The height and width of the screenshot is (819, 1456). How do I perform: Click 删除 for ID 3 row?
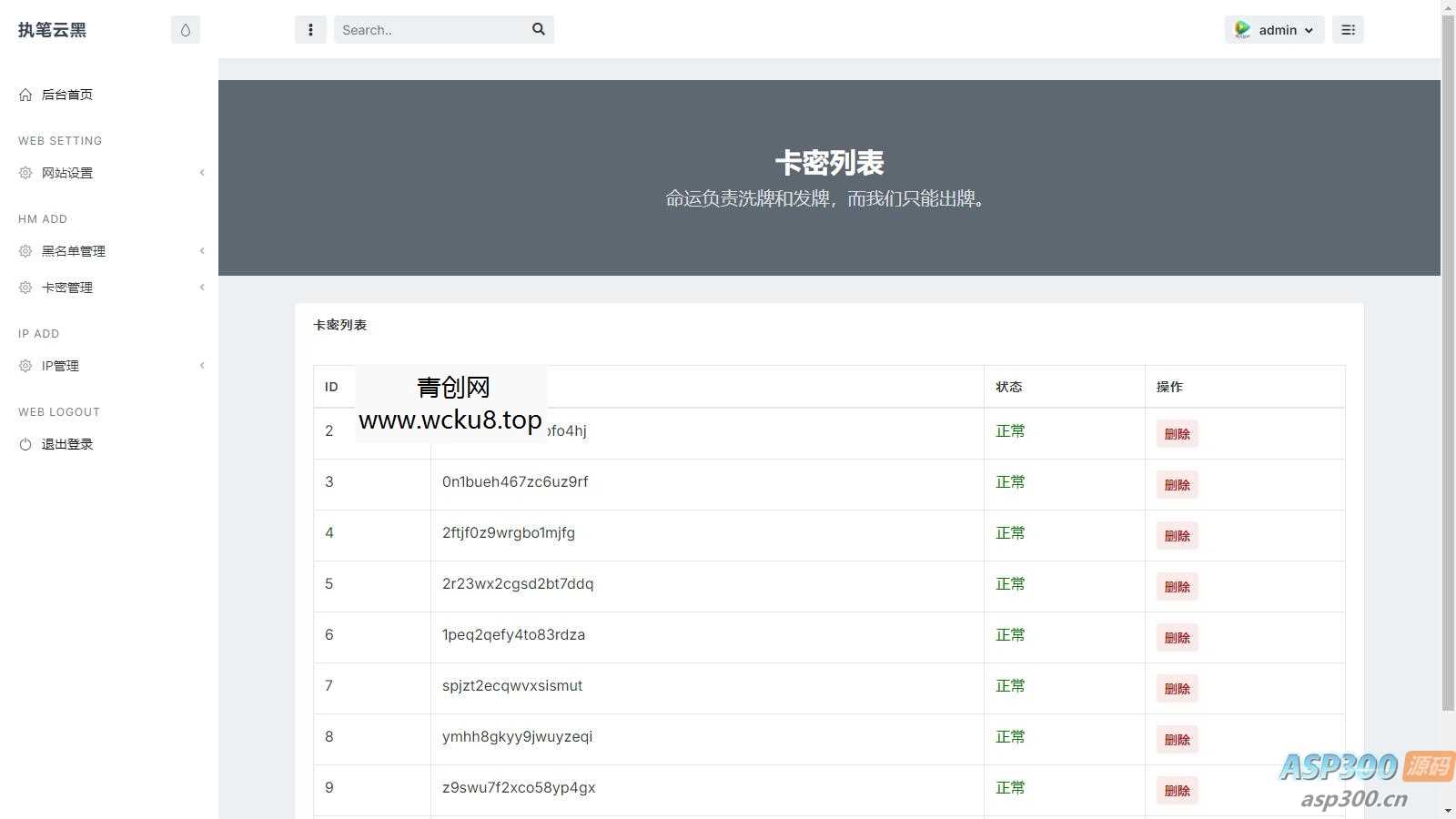click(x=1176, y=485)
